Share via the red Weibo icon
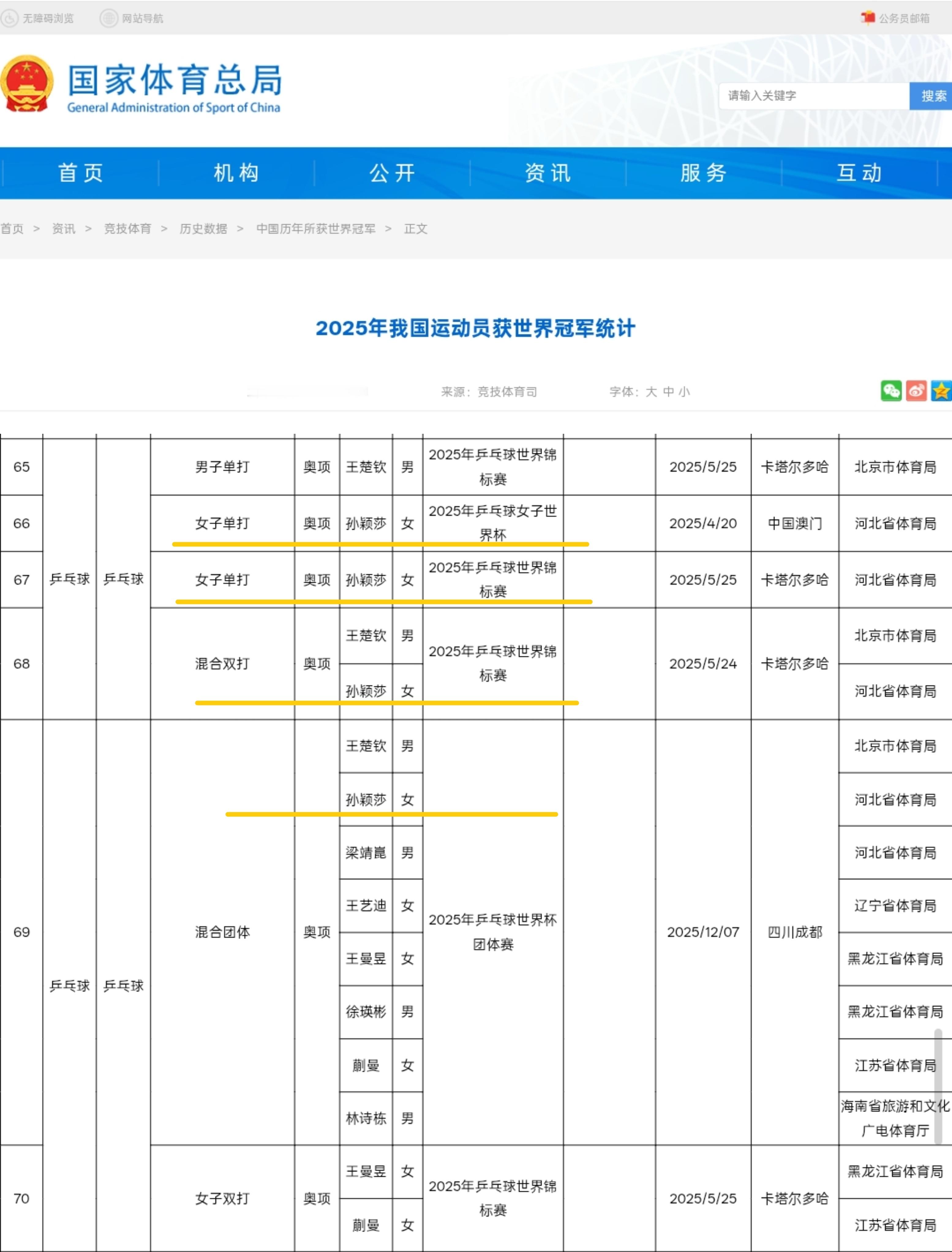This screenshot has height=1252, width=952. tap(916, 391)
